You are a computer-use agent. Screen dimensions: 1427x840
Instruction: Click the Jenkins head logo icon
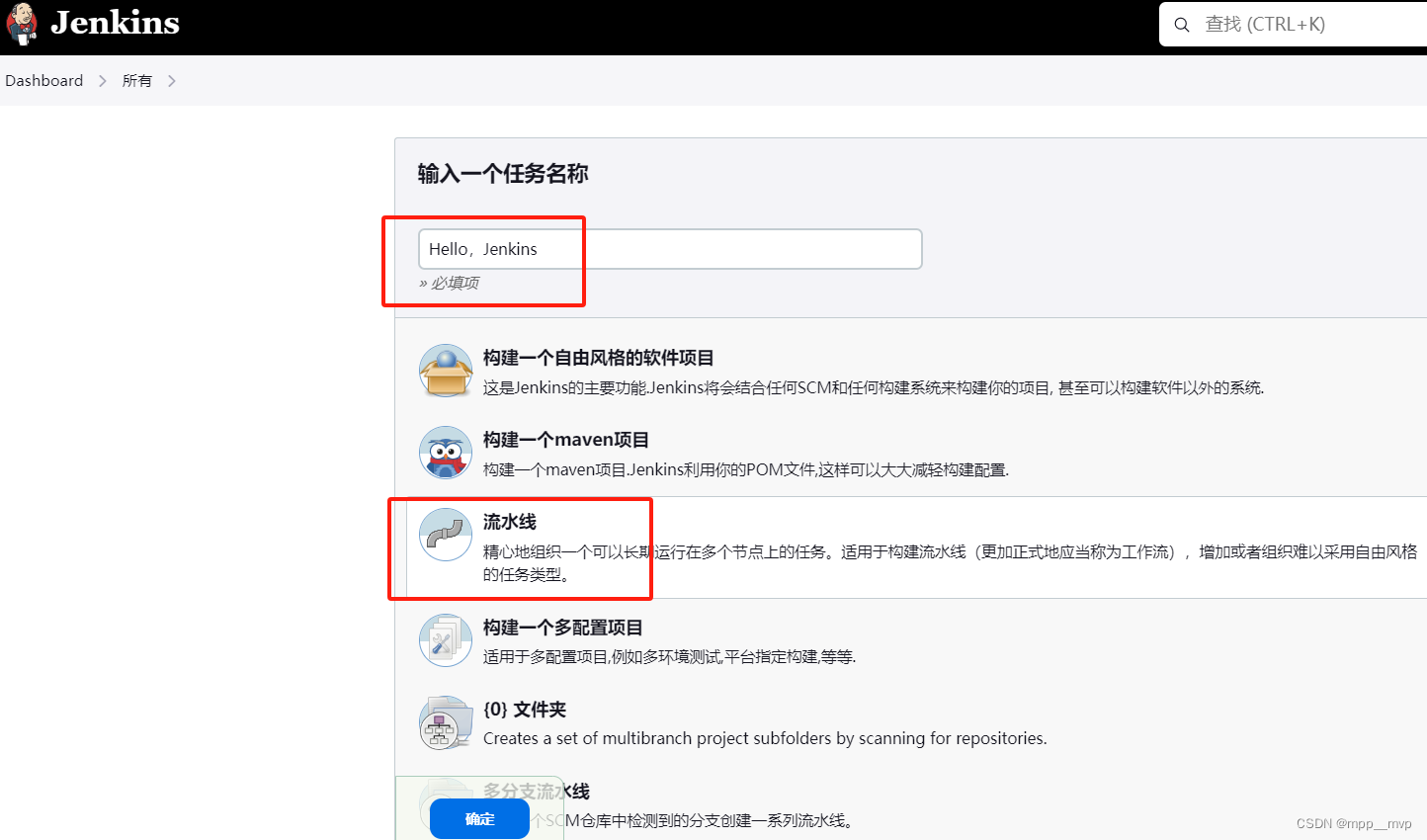click(x=23, y=24)
